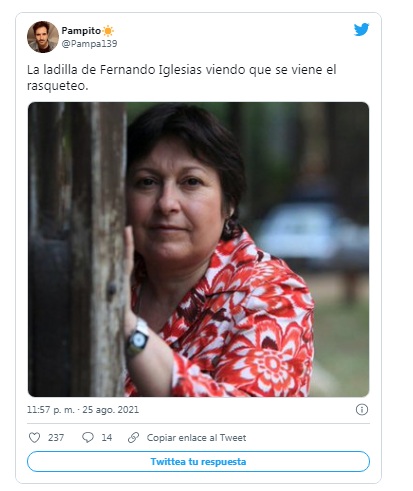413x491 pixels.
Task: Click the 25 ago. 2021 date
Action: 111,410
